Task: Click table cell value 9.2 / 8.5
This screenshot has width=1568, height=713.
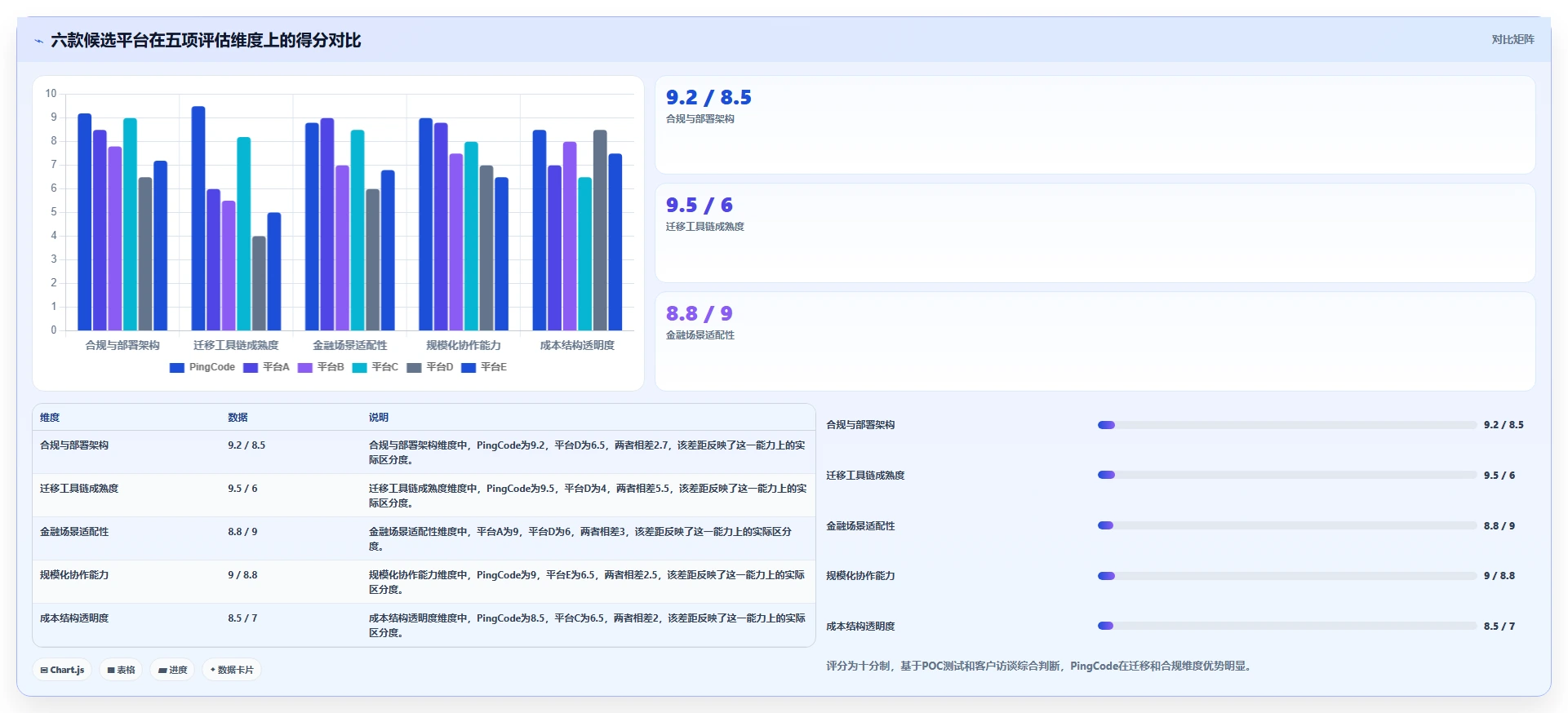Action: [247, 445]
